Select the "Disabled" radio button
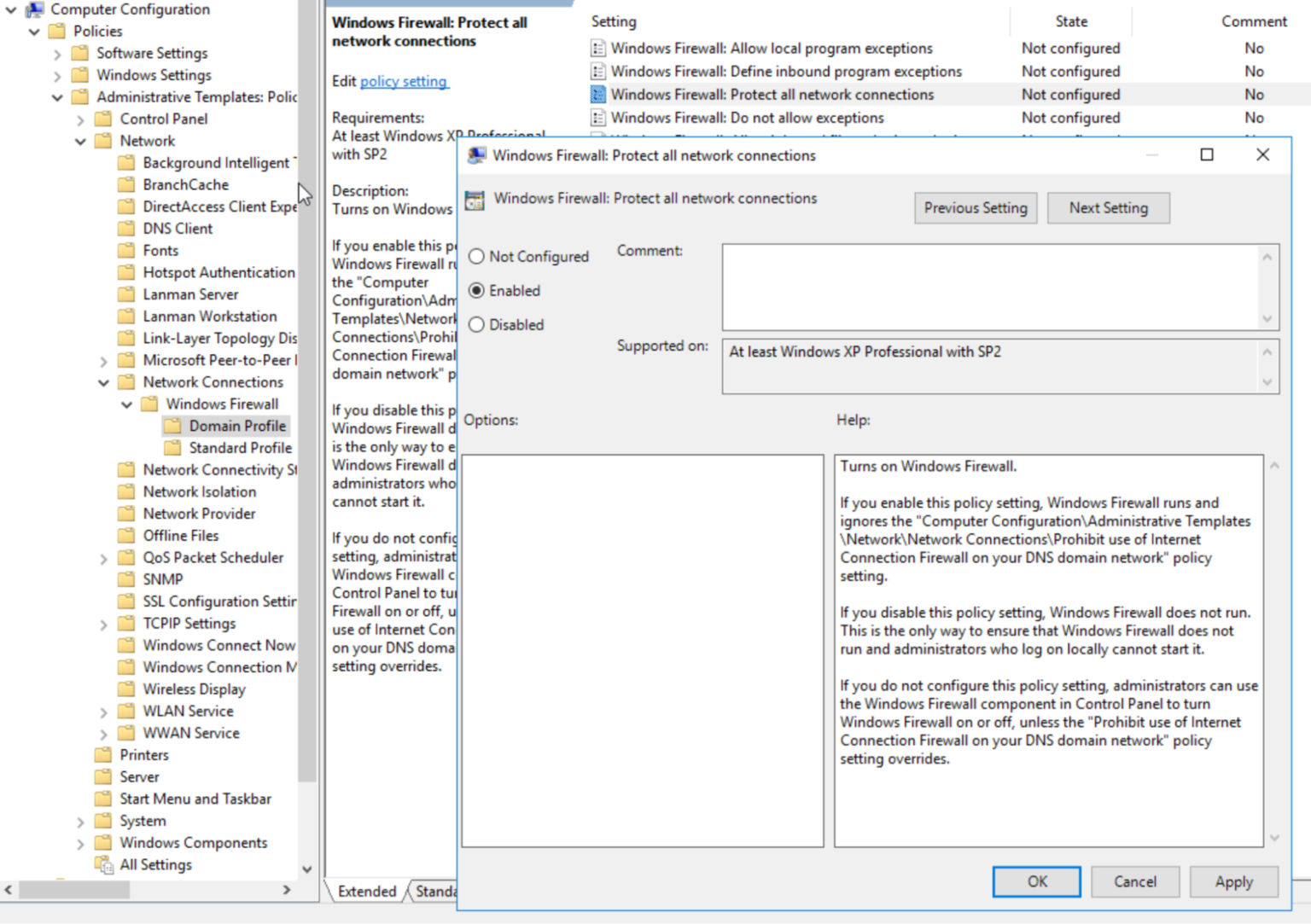This screenshot has height=924, width=1311. point(476,324)
